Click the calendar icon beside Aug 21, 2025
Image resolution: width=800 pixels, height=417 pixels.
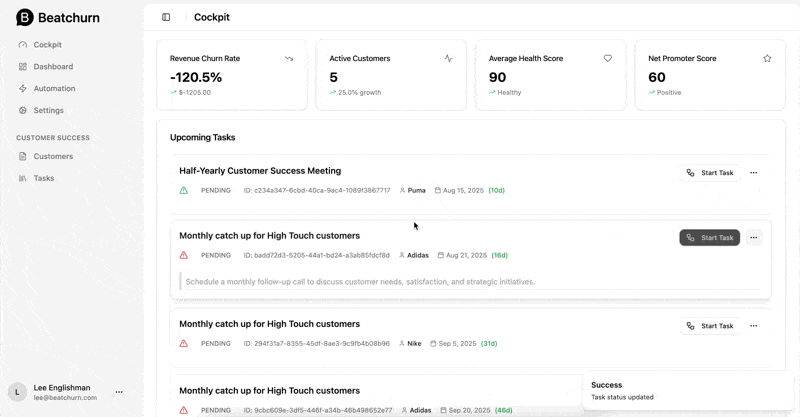tap(441, 255)
